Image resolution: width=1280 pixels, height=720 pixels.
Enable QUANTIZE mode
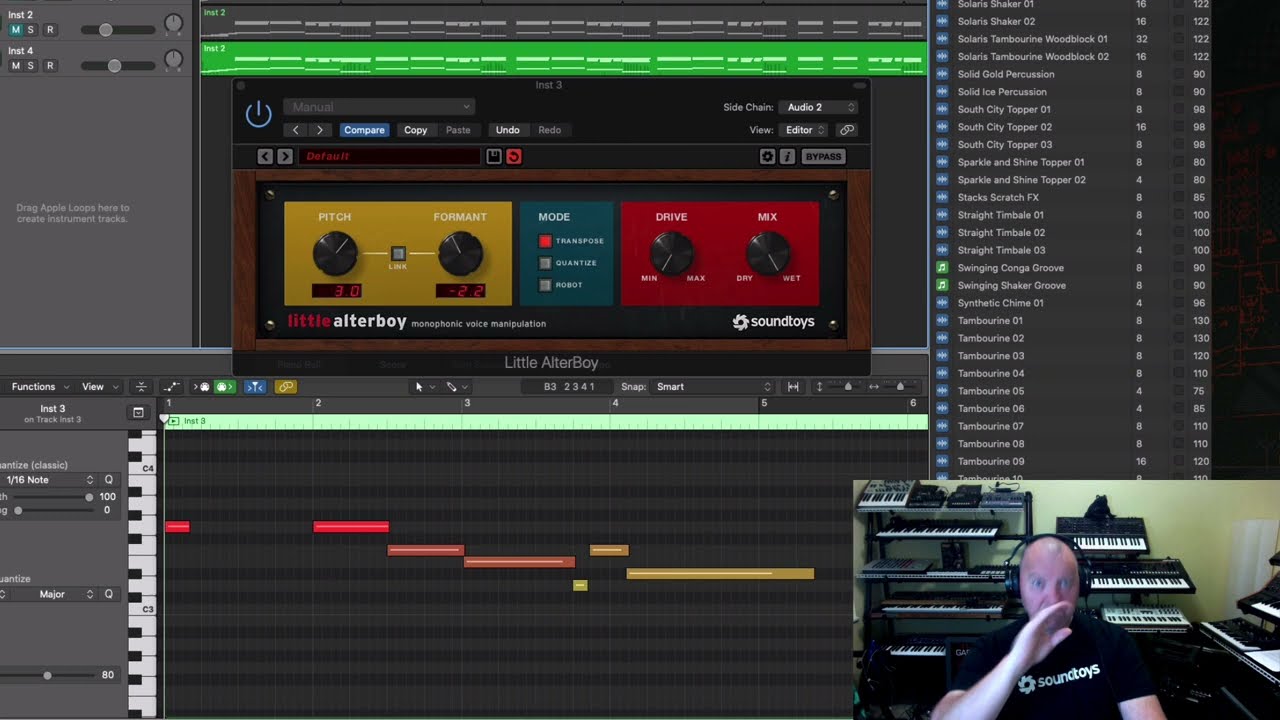click(545, 263)
